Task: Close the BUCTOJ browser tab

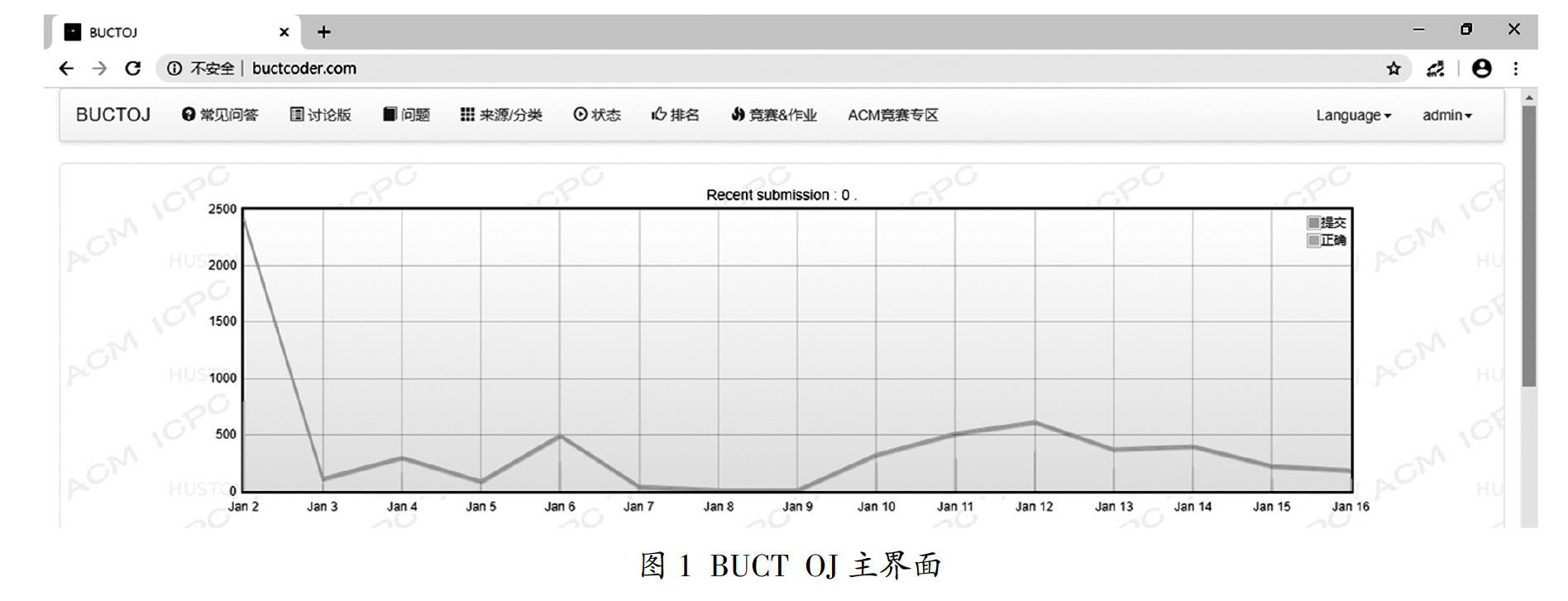Action: [x=284, y=32]
